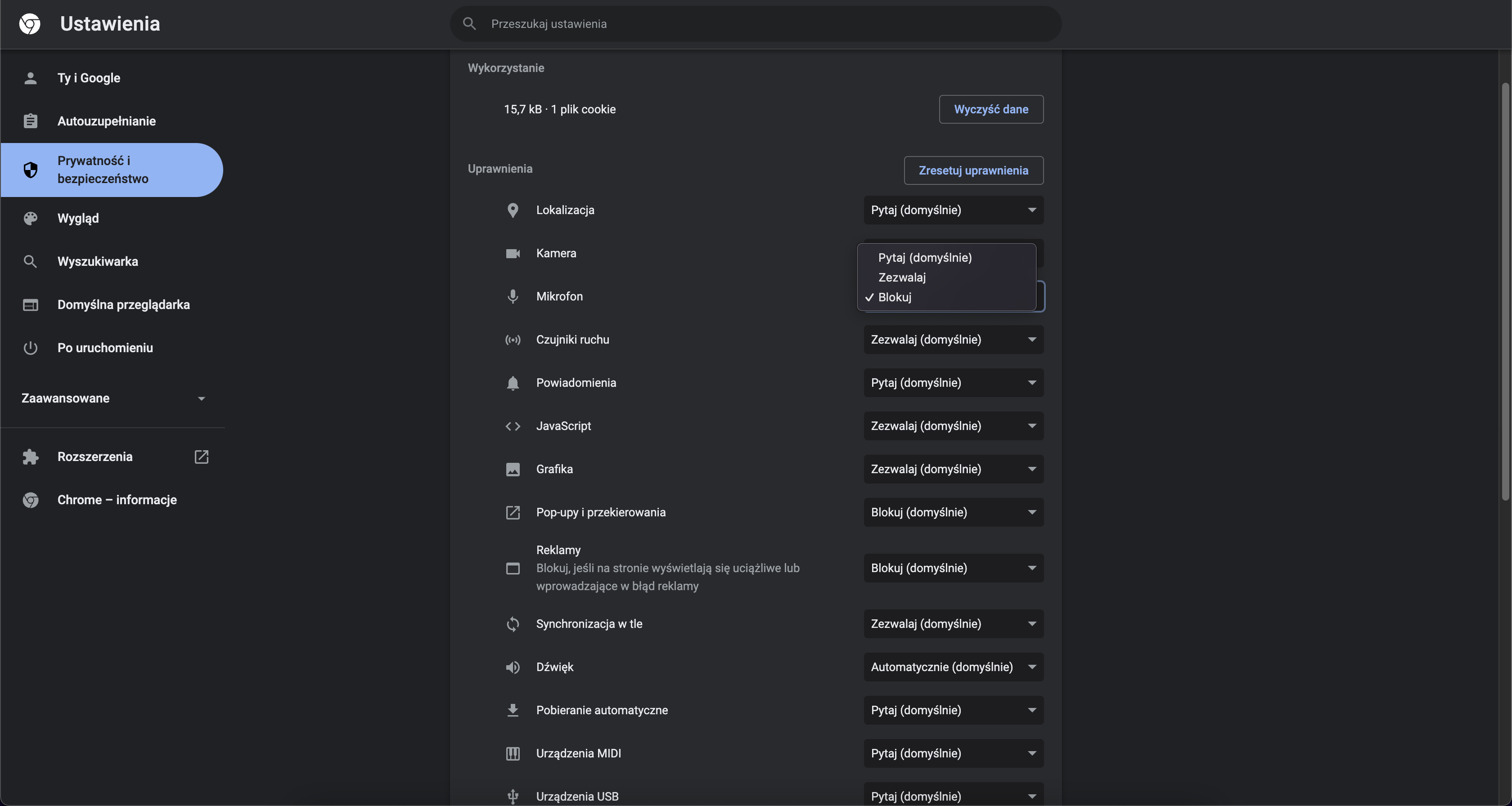
Task: Click the bell icon next to Powiadomienia
Action: pyautogui.click(x=513, y=383)
